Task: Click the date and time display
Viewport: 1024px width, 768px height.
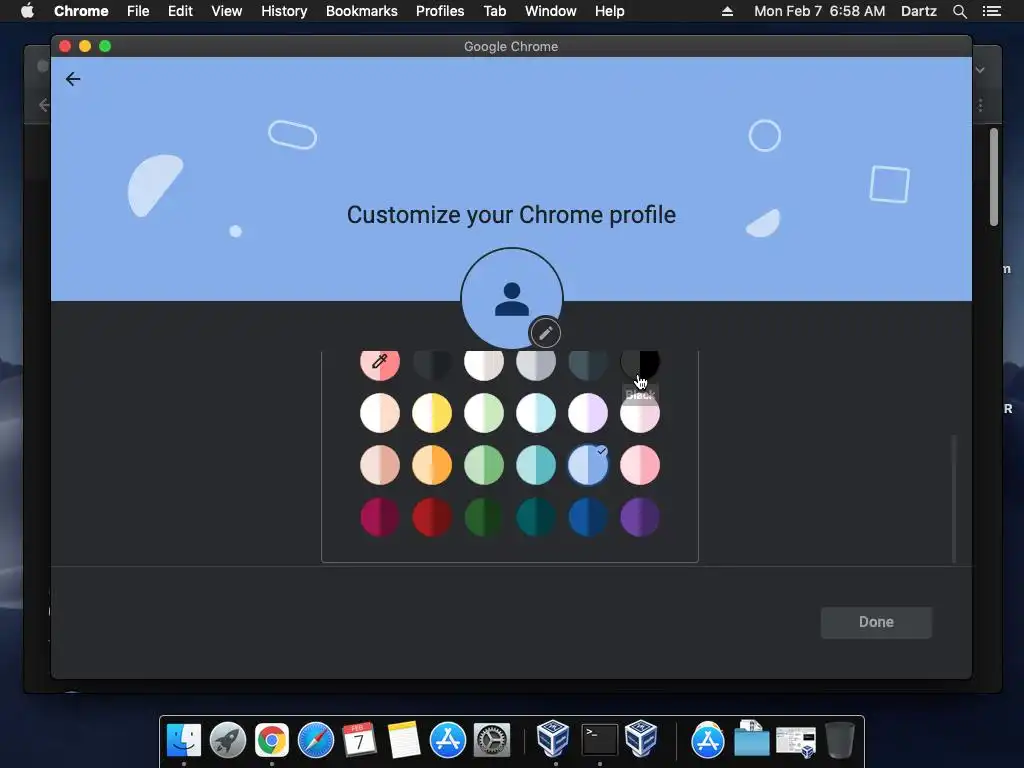Action: (820, 11)
